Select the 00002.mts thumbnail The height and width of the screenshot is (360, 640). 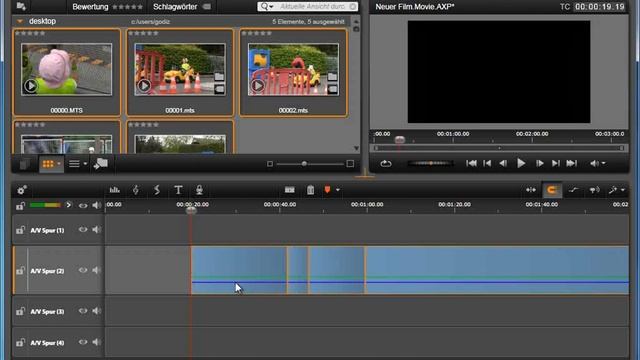point(293,72)
